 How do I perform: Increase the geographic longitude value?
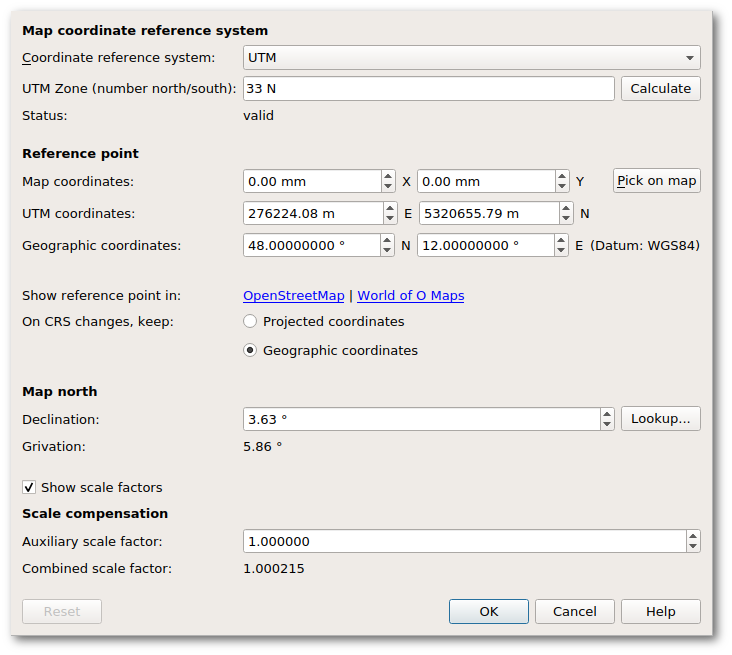pyautogui.click(x=561, y=240)
